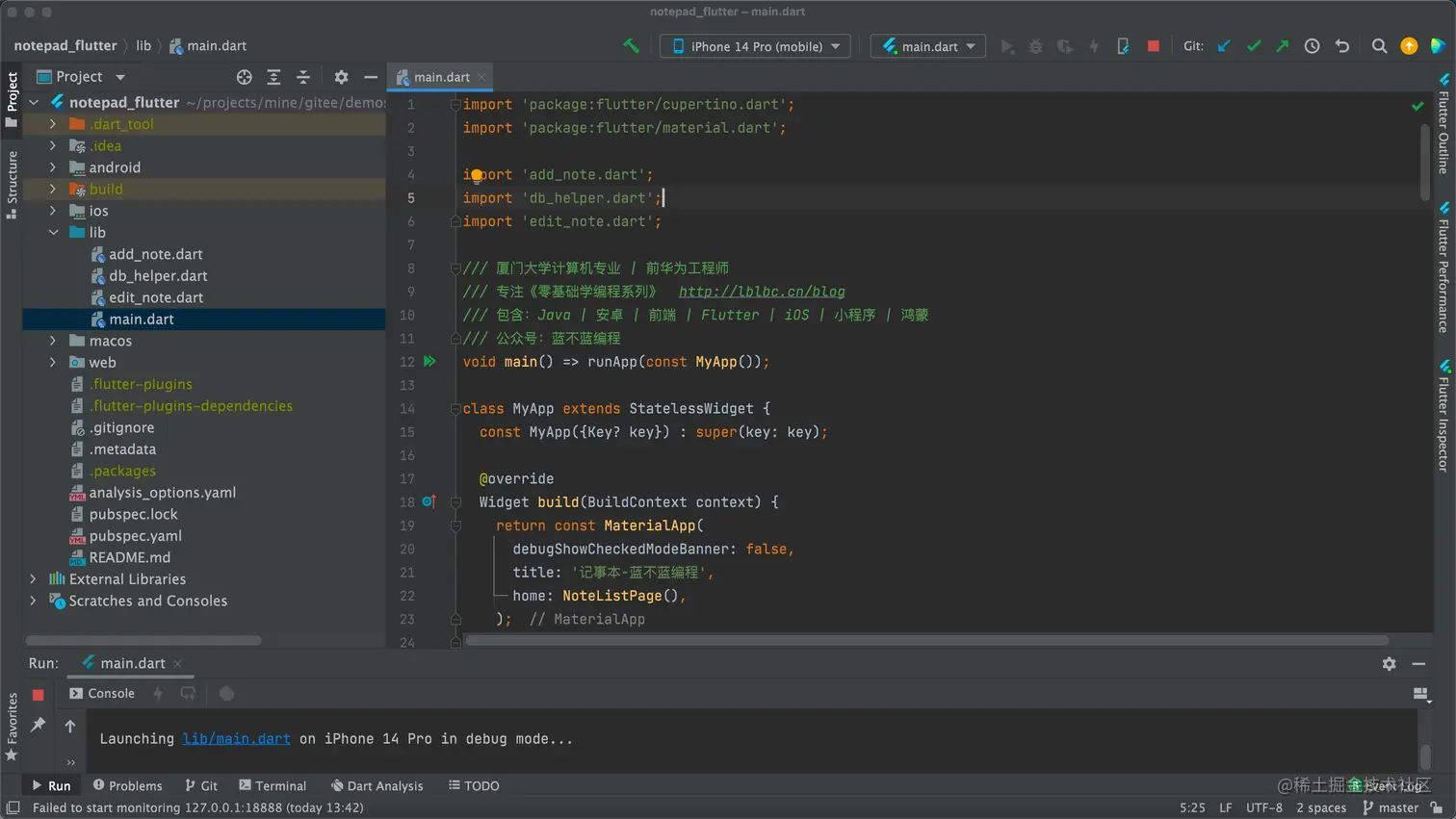Open add_note.dart in project tree
Screen dimensions: 1456x819
(155, 254)
